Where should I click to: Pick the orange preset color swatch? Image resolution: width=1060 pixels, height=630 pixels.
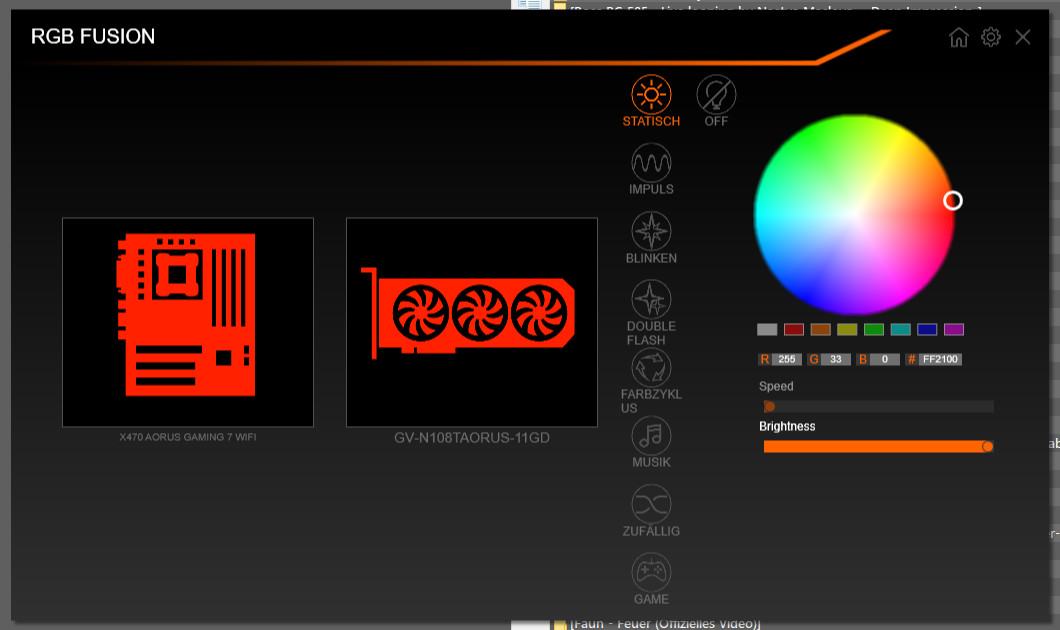click(820, 329)
